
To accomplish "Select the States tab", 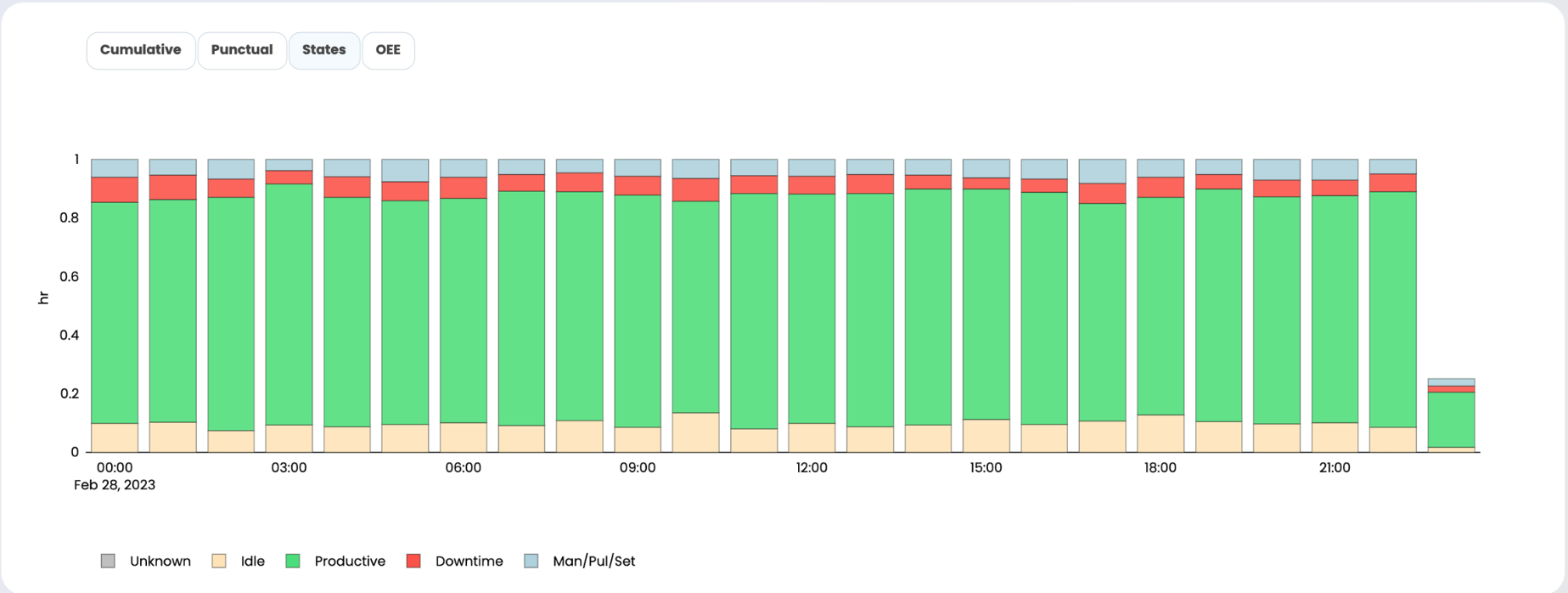I will tap(324, 50).
